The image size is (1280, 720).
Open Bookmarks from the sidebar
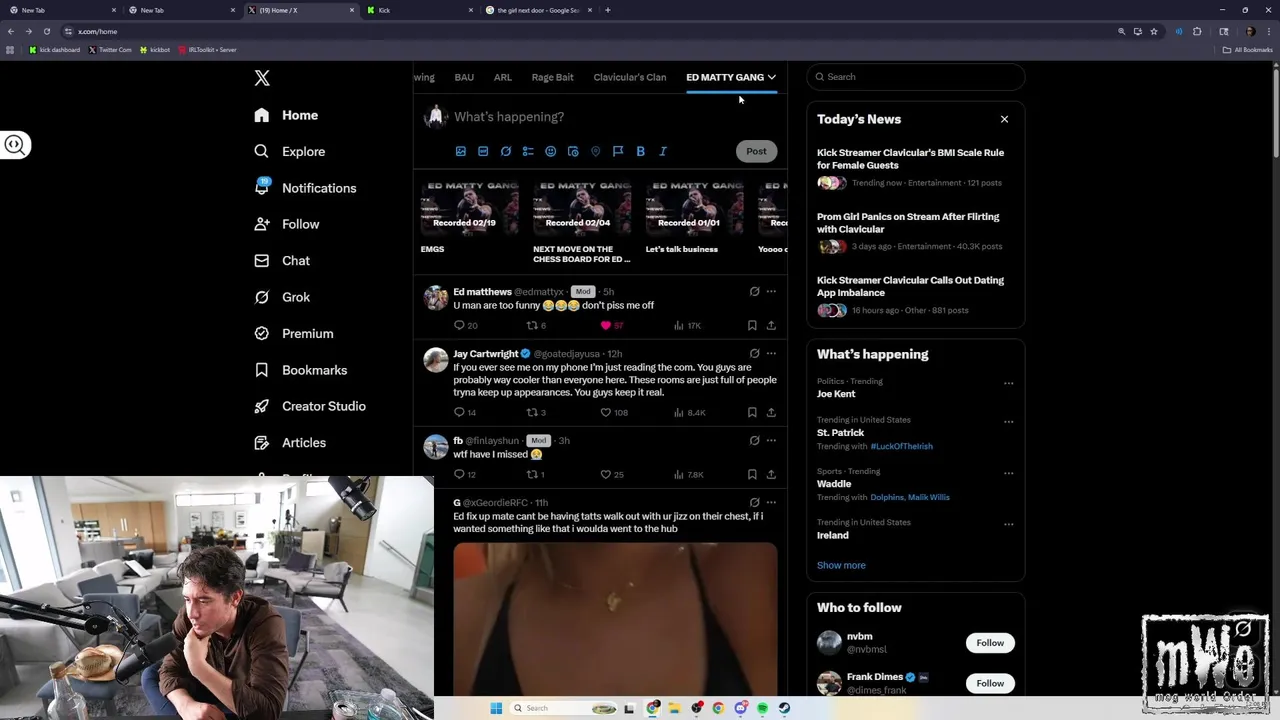[x=300, y=370]
